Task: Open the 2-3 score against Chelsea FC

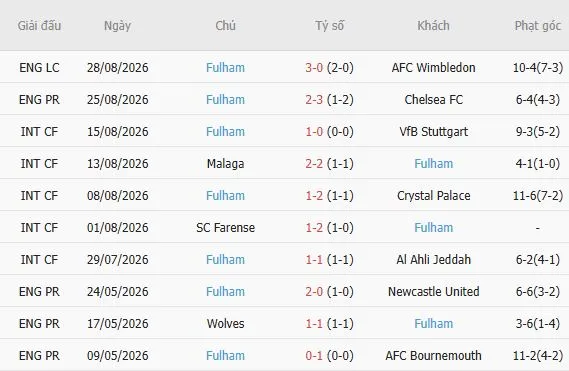Action: (314, 99)
